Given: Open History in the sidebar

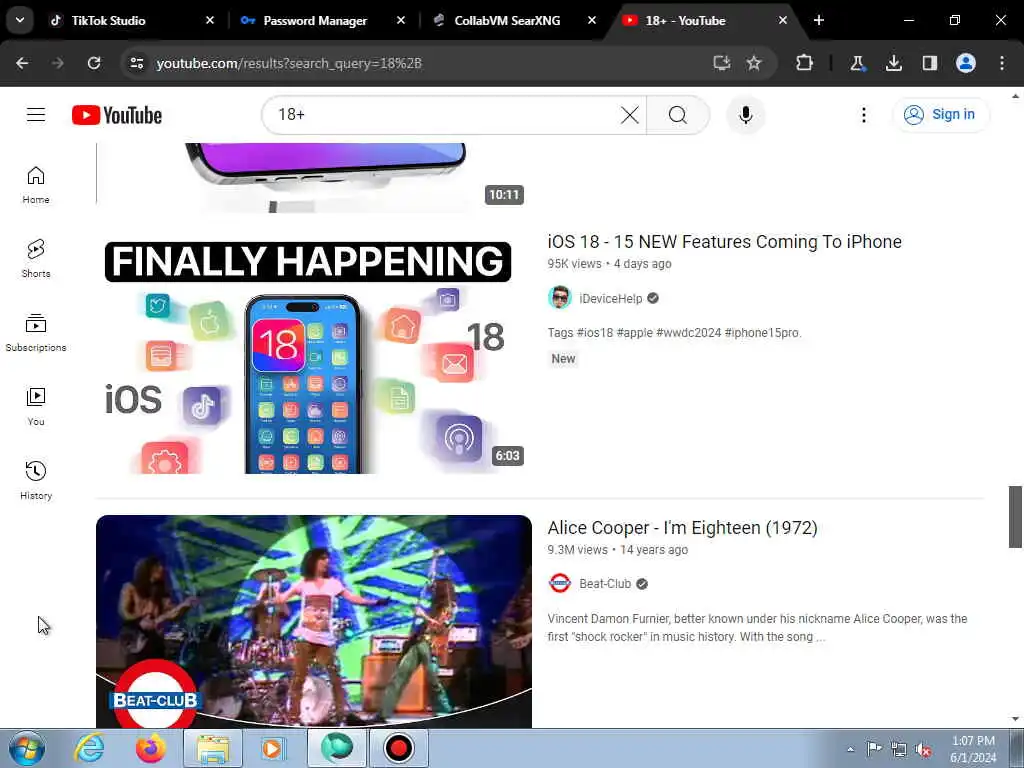Looking at the screenshot, I should (x=36, y=480).
